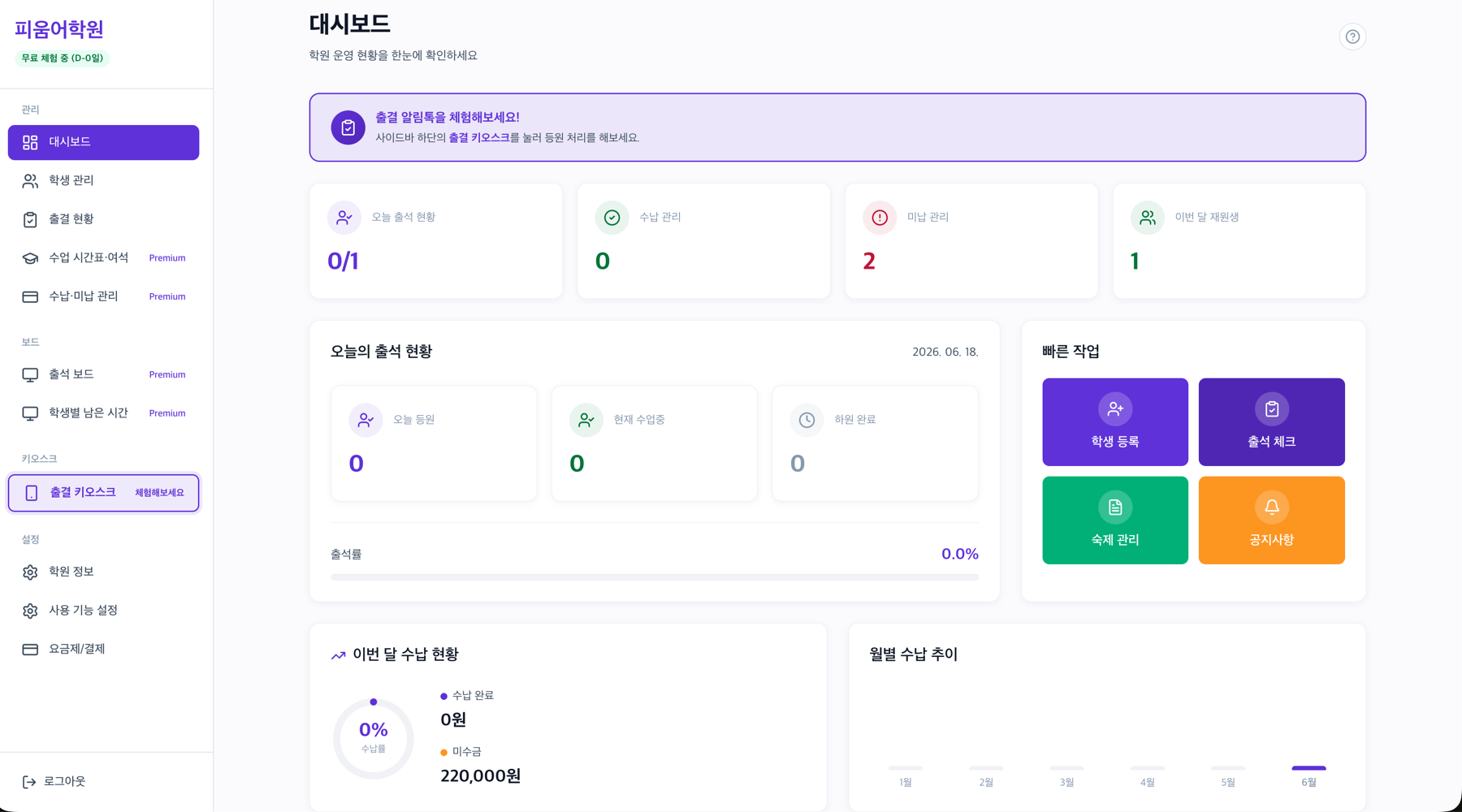Open 학원 정보 settings
The width and height of the screenshot is (1462, 812).
(104, 572)
